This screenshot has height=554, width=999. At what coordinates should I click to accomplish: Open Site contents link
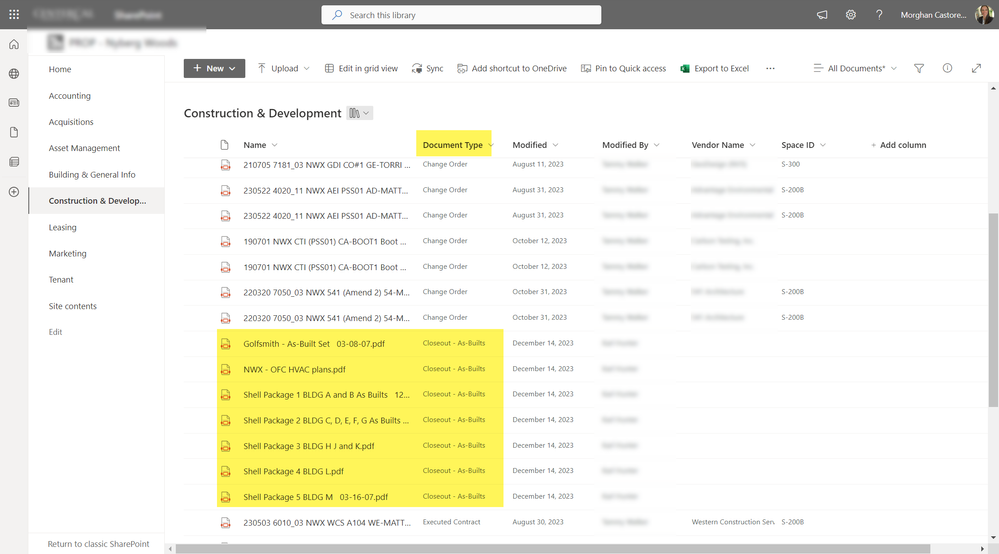73,306
